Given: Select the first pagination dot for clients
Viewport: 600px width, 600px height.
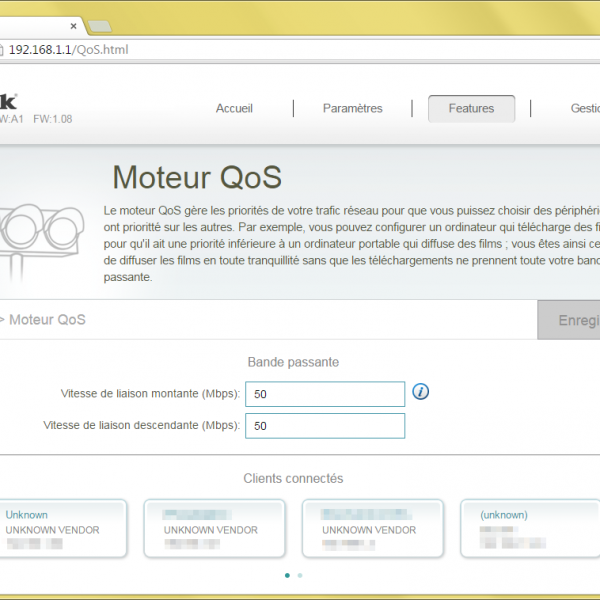Looking at the screenshot, I should pos(288,575).
